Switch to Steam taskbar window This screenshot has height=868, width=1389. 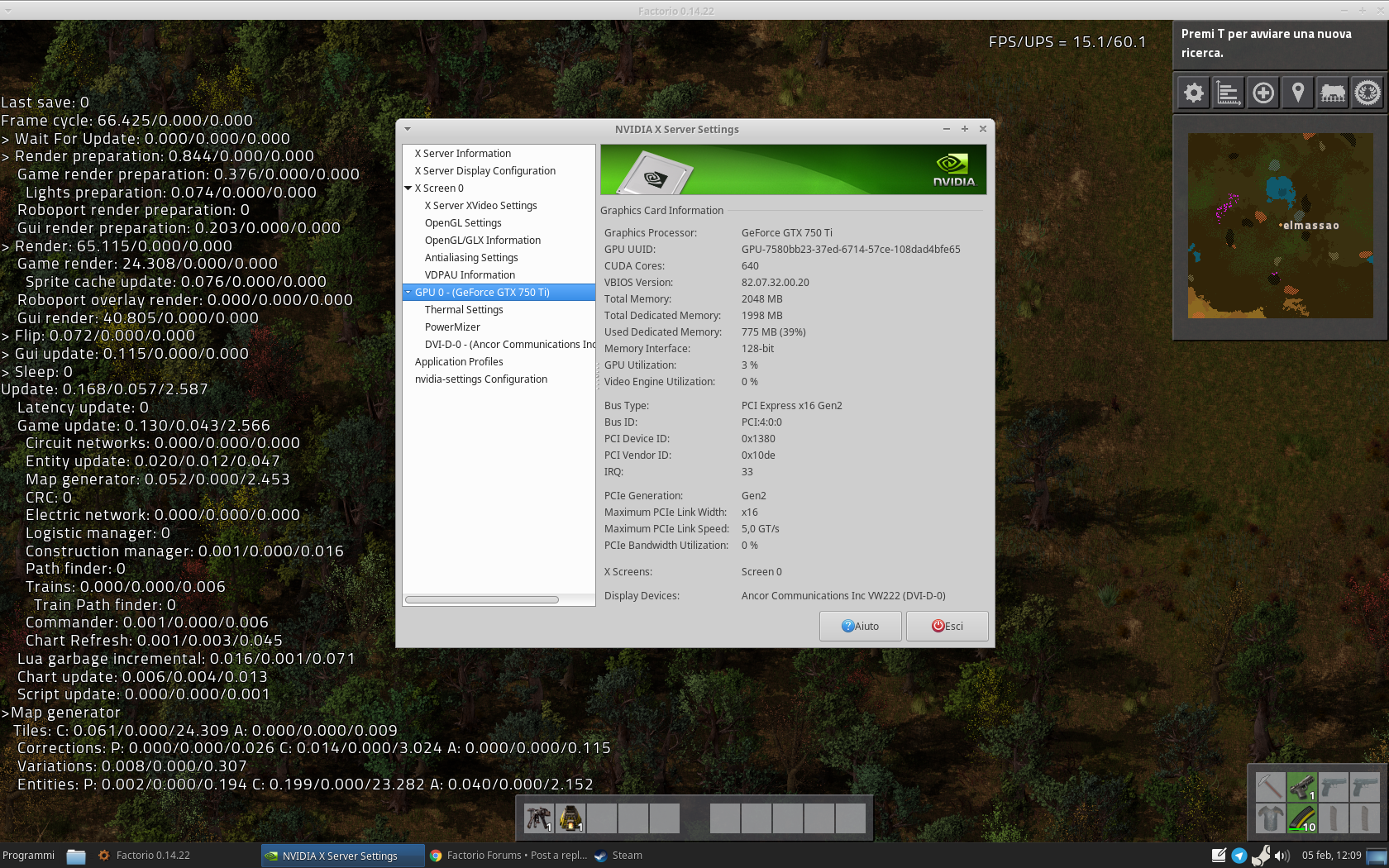point(618,856)
